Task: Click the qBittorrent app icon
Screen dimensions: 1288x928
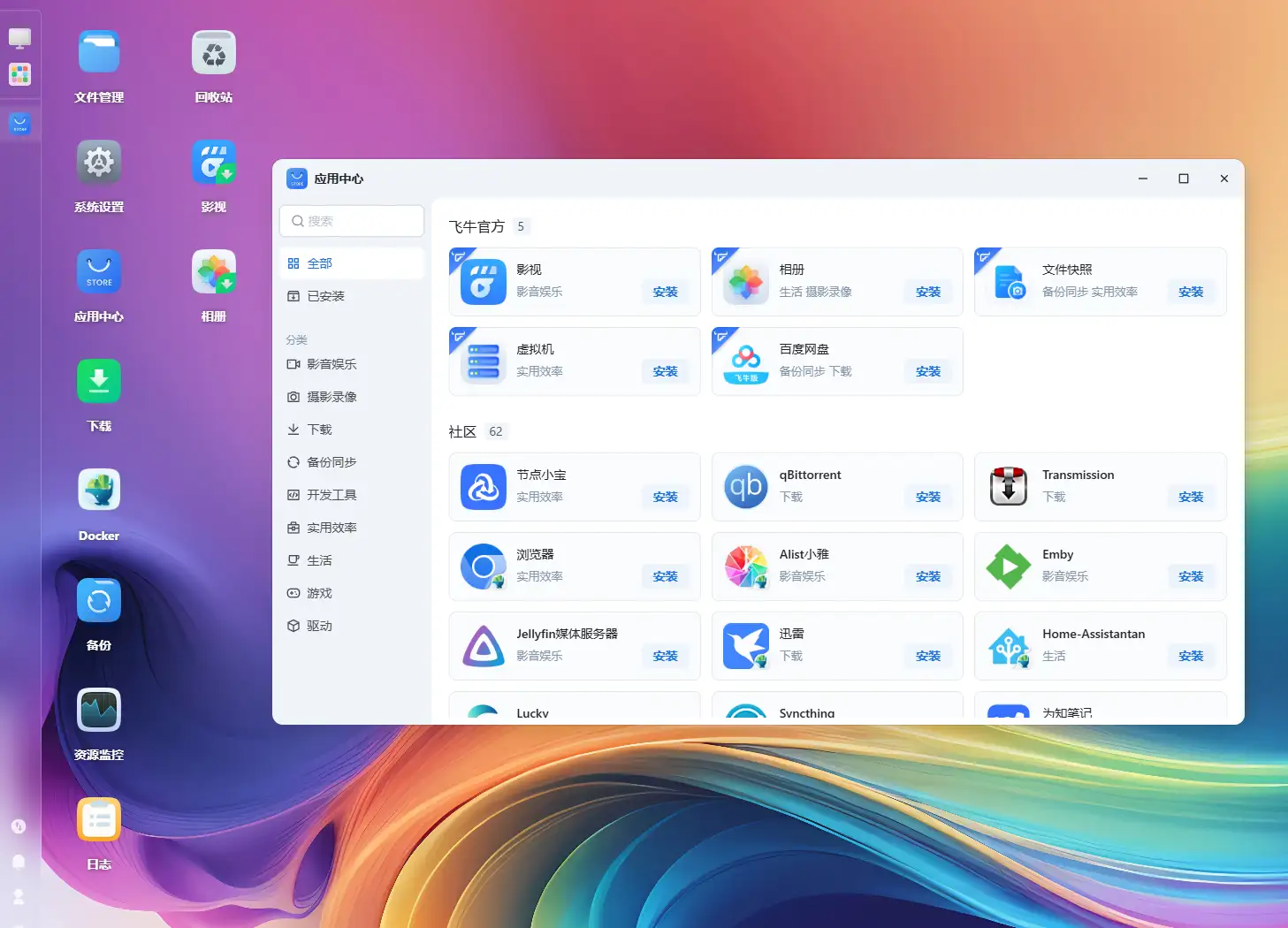Action: (746, 487)
